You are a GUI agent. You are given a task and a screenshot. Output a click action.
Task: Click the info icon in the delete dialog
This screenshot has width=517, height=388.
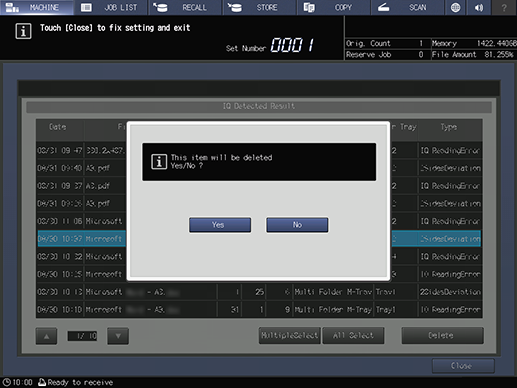159,162
